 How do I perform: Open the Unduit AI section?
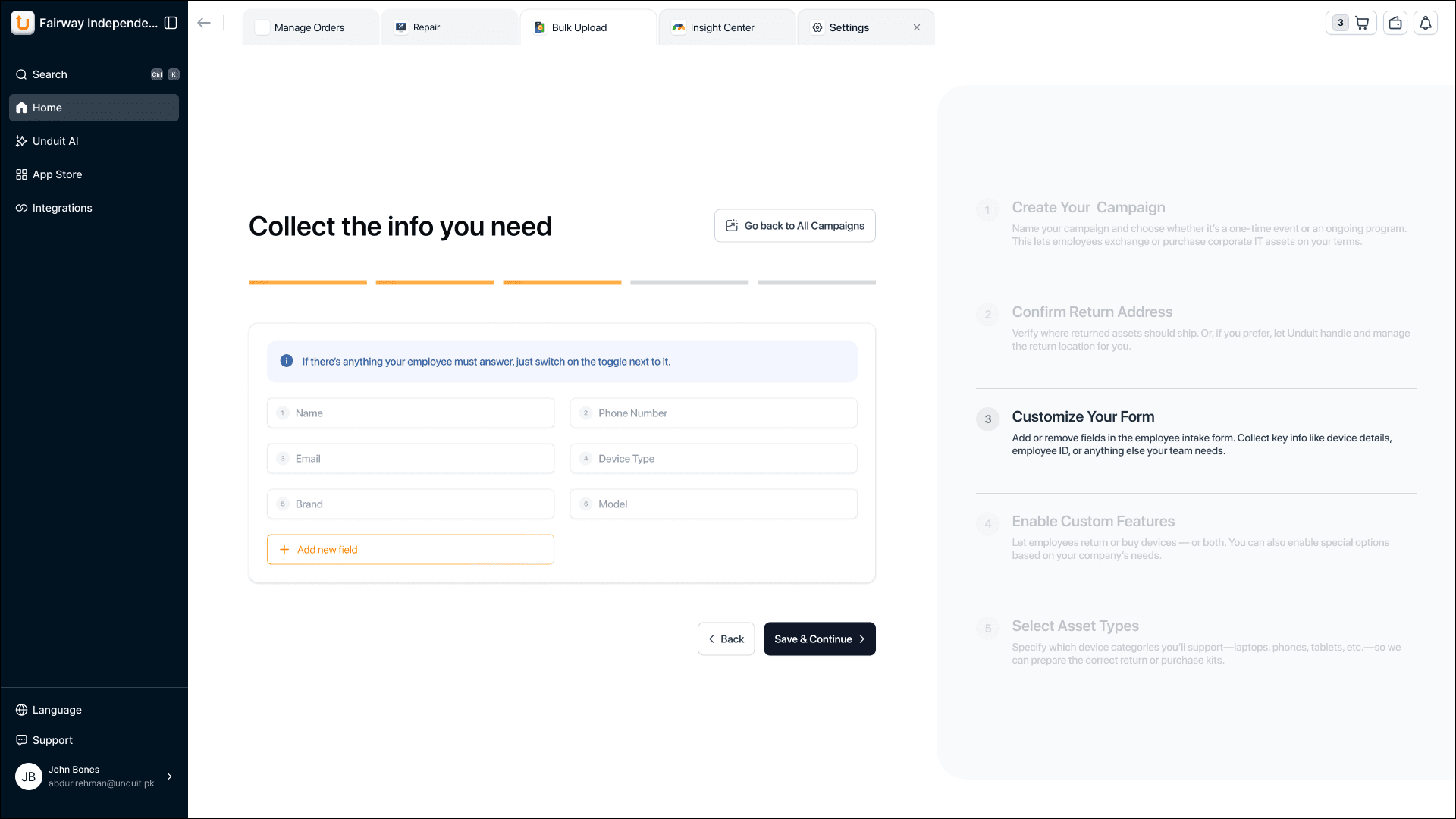point(55,140)
